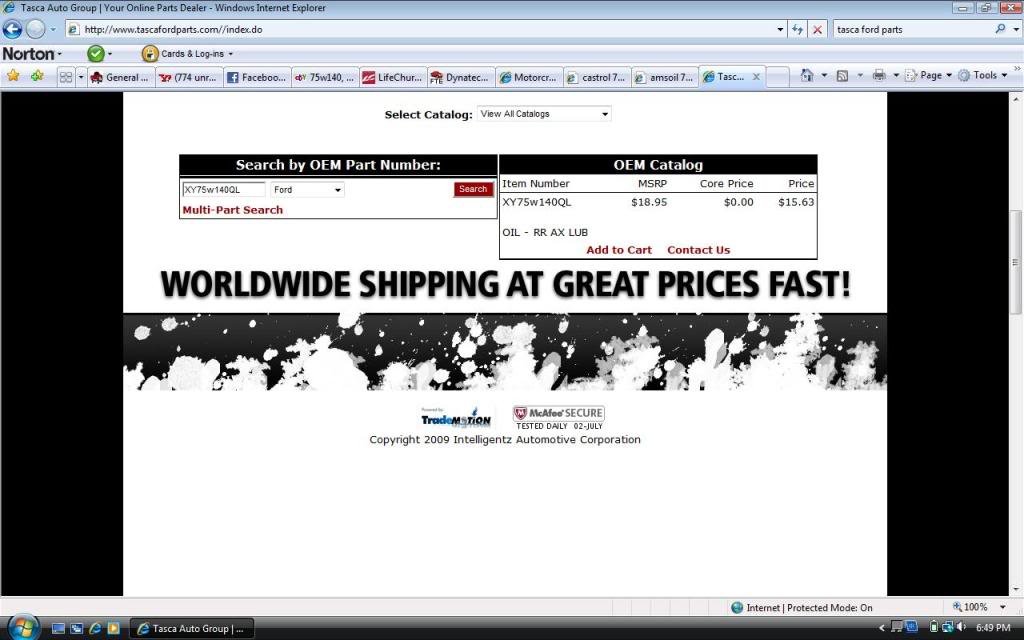The width and height of the screenshot is (1024, 640).
Task: Stop loading with the red X icon
Action: coord(817,29)
